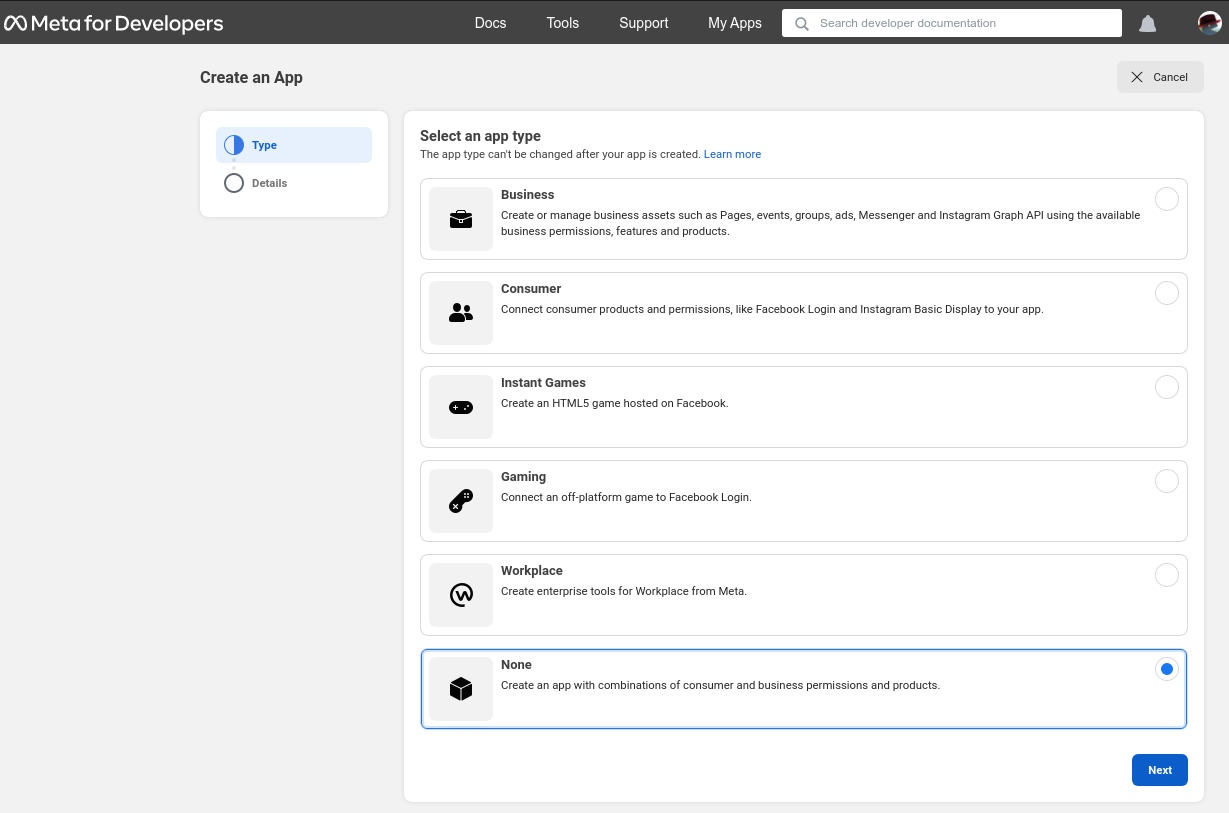Select the Gaming radio button
The width and height of the screenshot is (1229, 813).
pyautogui.click(x=1166, y=481)
